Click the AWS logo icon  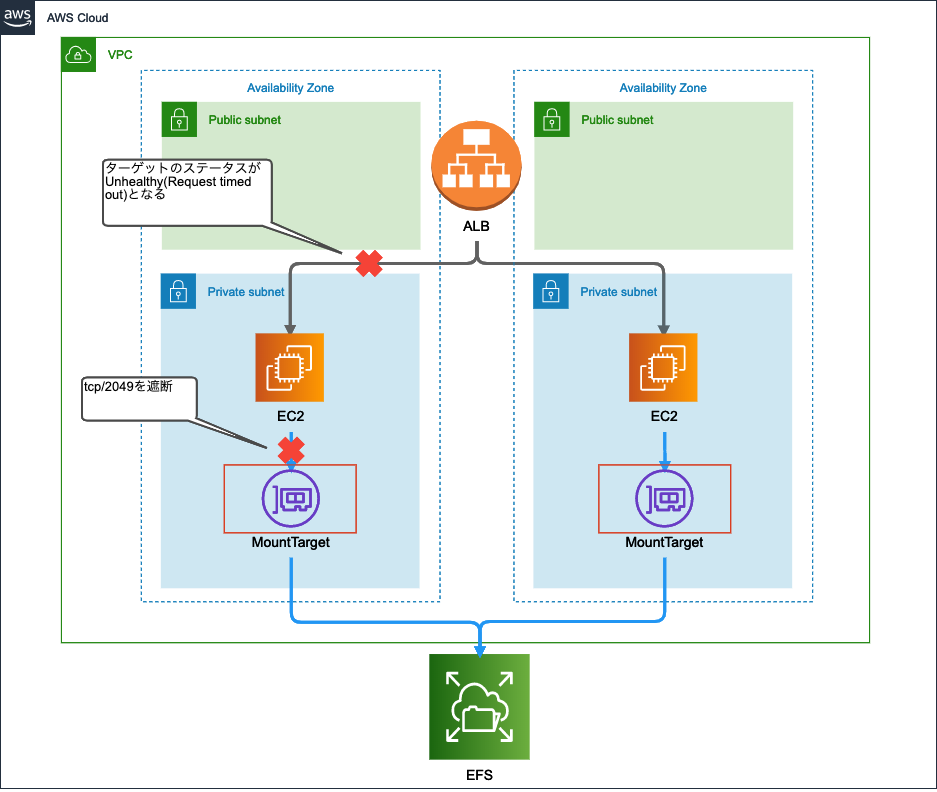pyautogui.click(x=17, y=17)
